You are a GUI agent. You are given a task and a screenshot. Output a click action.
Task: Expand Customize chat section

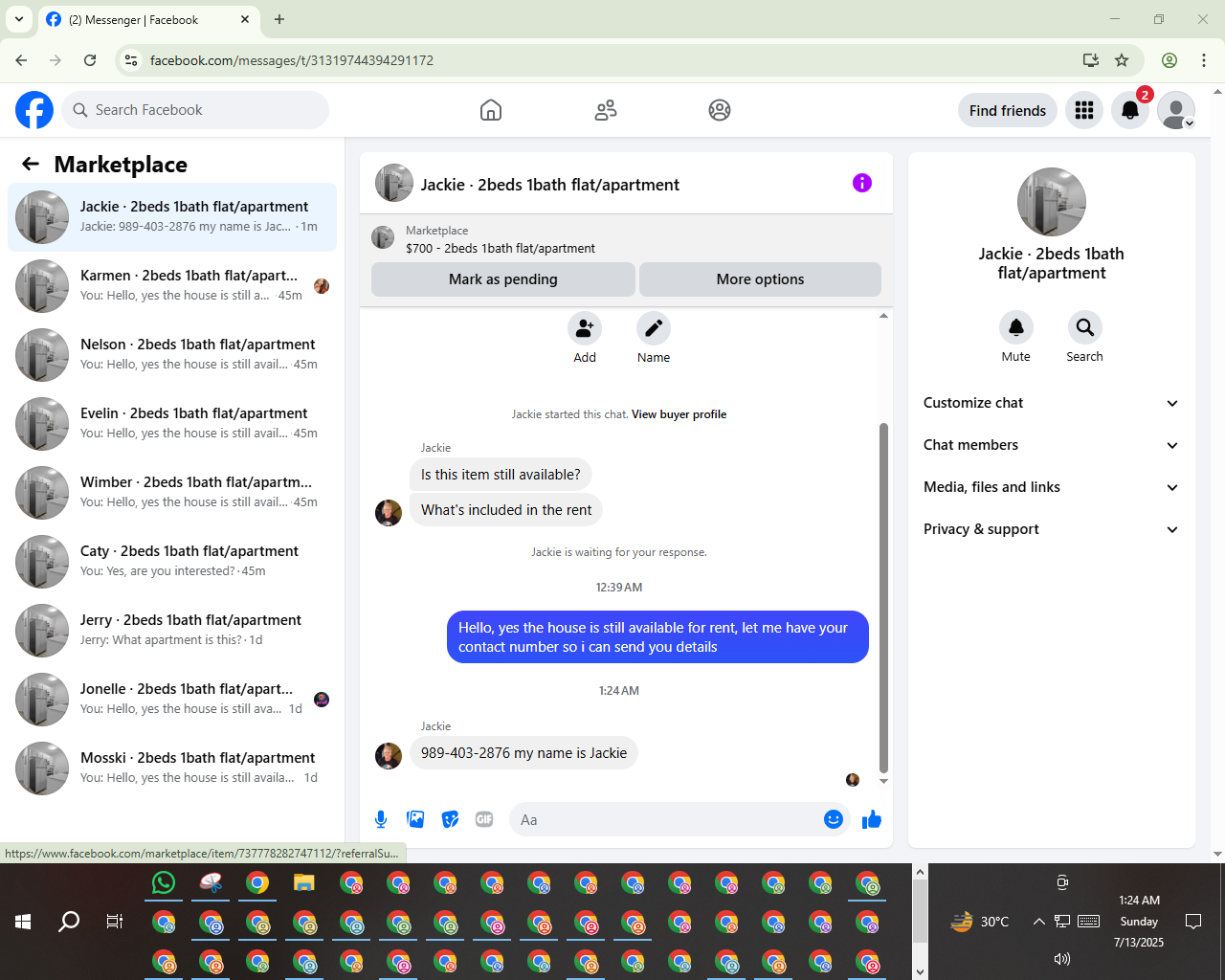click(1052, 403)
